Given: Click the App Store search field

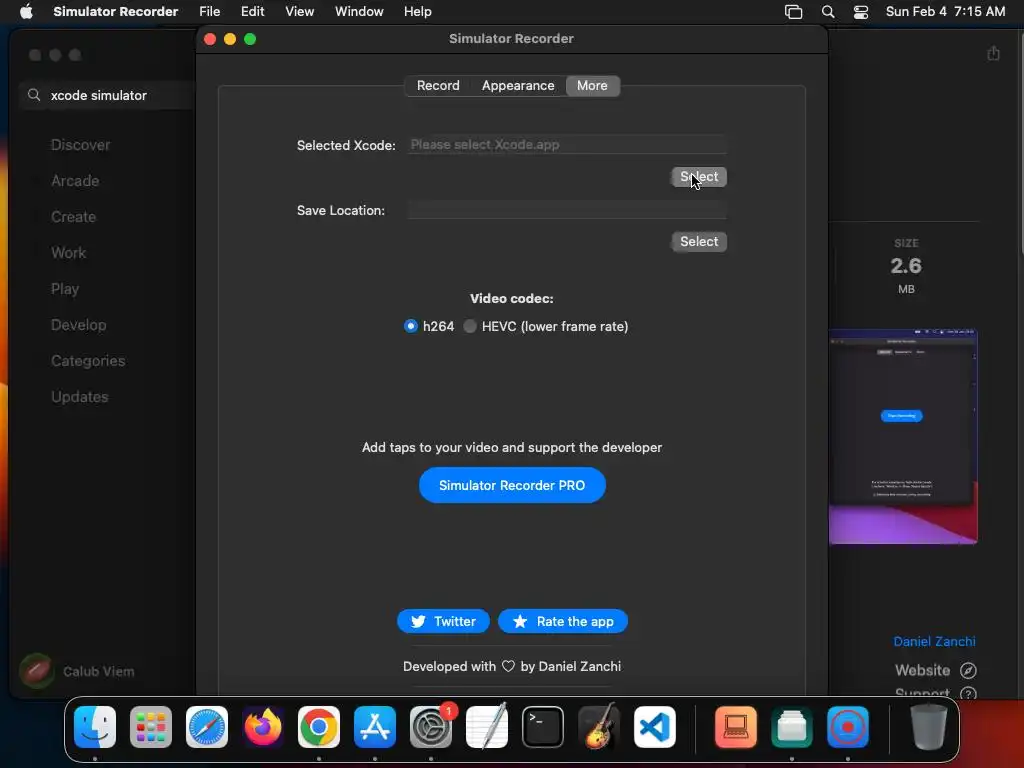Looking at the screenshot, I should pos(108,95).
